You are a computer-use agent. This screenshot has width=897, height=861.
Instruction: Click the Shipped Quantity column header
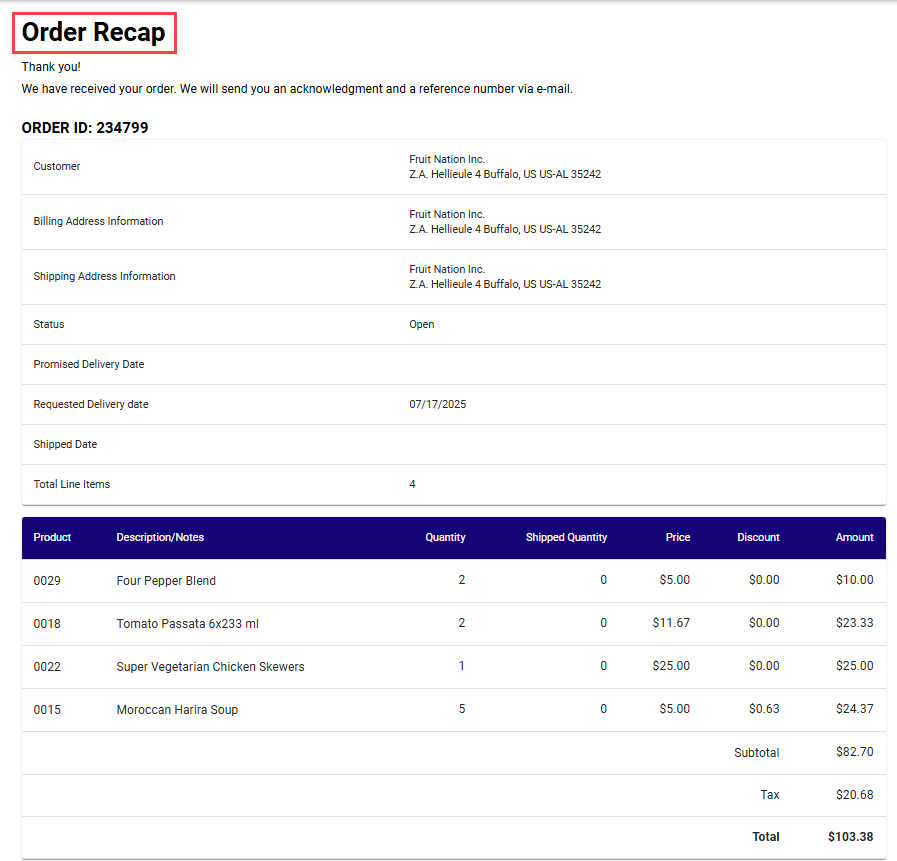tap(566, 537)
